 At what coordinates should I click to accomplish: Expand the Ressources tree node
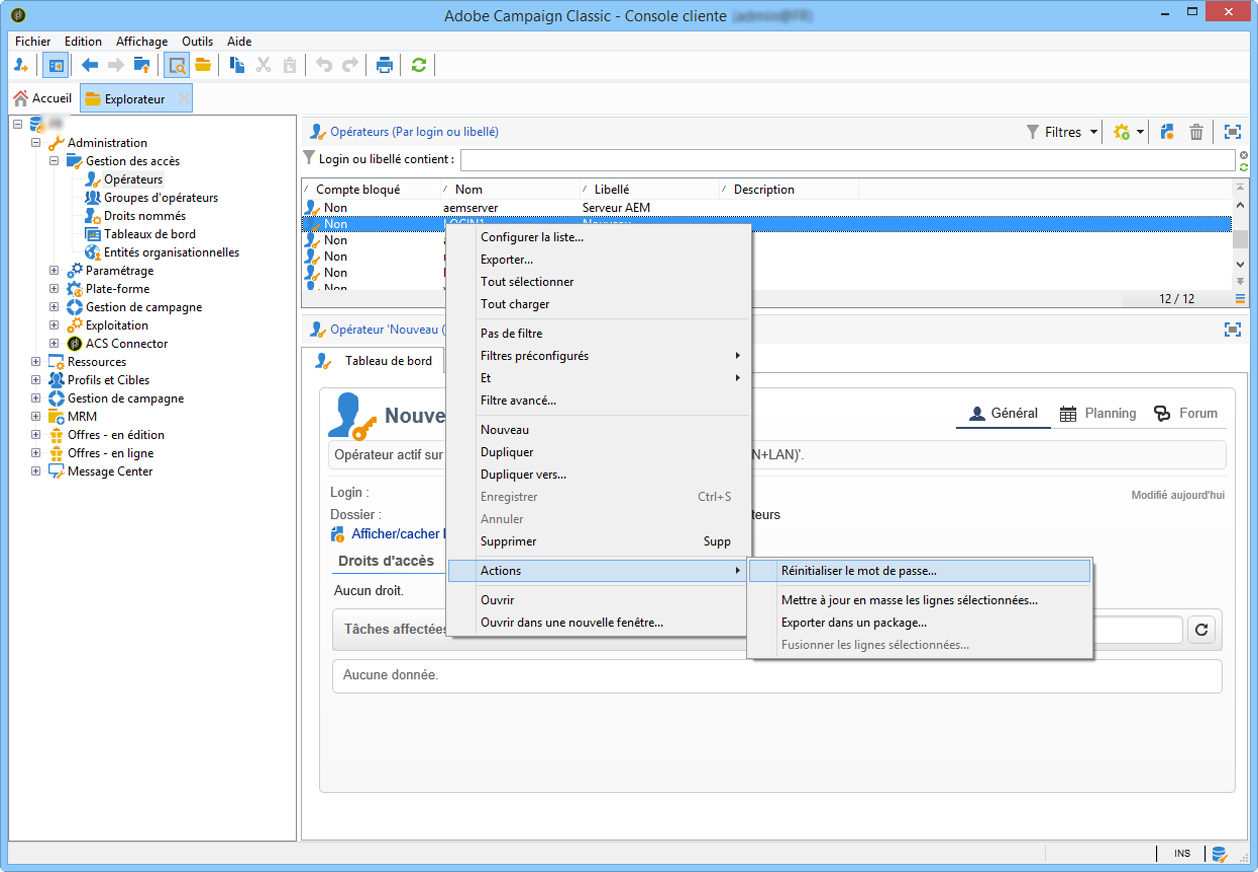pyautogui.click(x=36, y=362)
